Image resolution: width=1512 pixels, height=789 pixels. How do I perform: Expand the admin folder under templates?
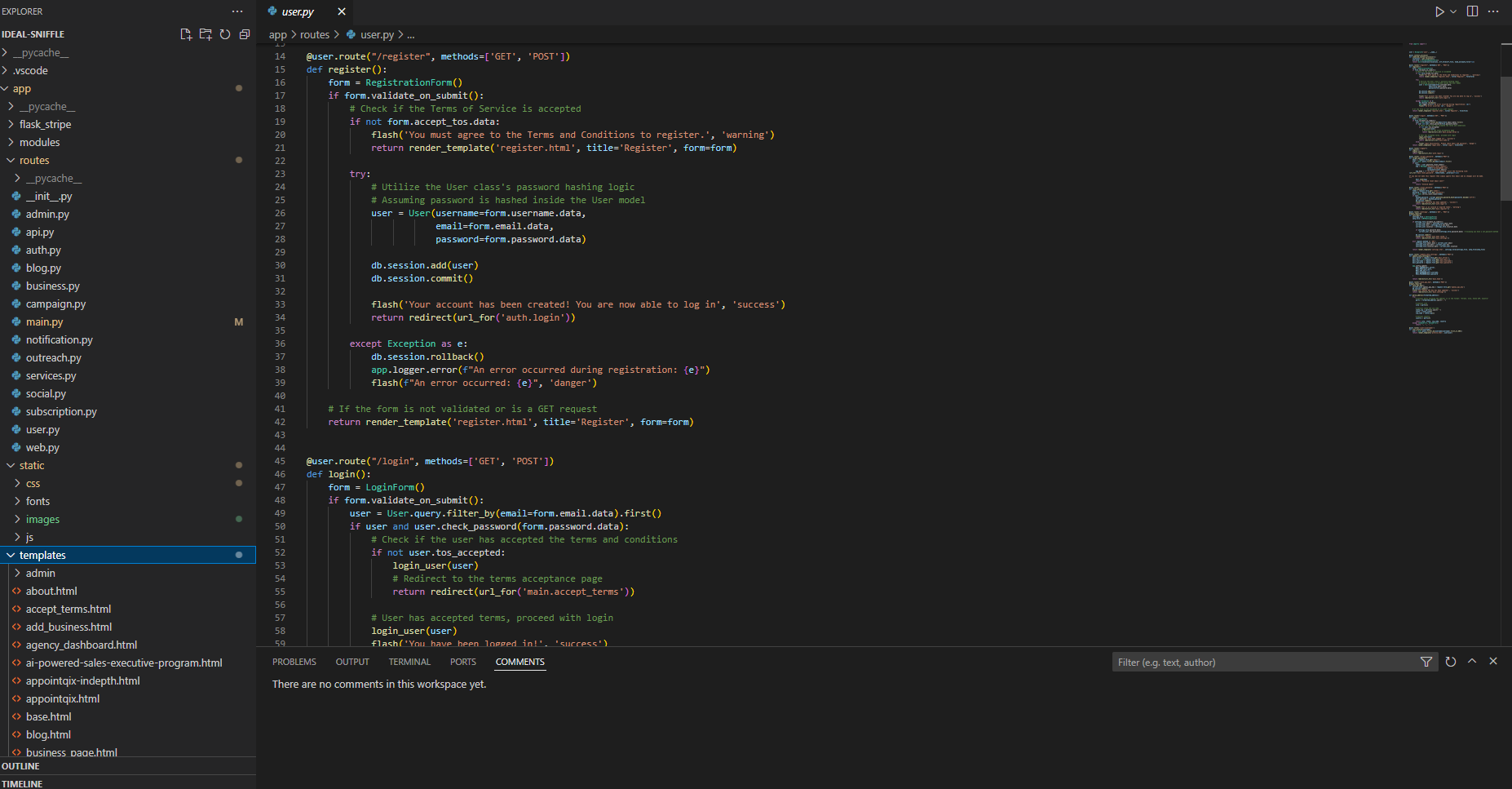click(x=128, y=573)
